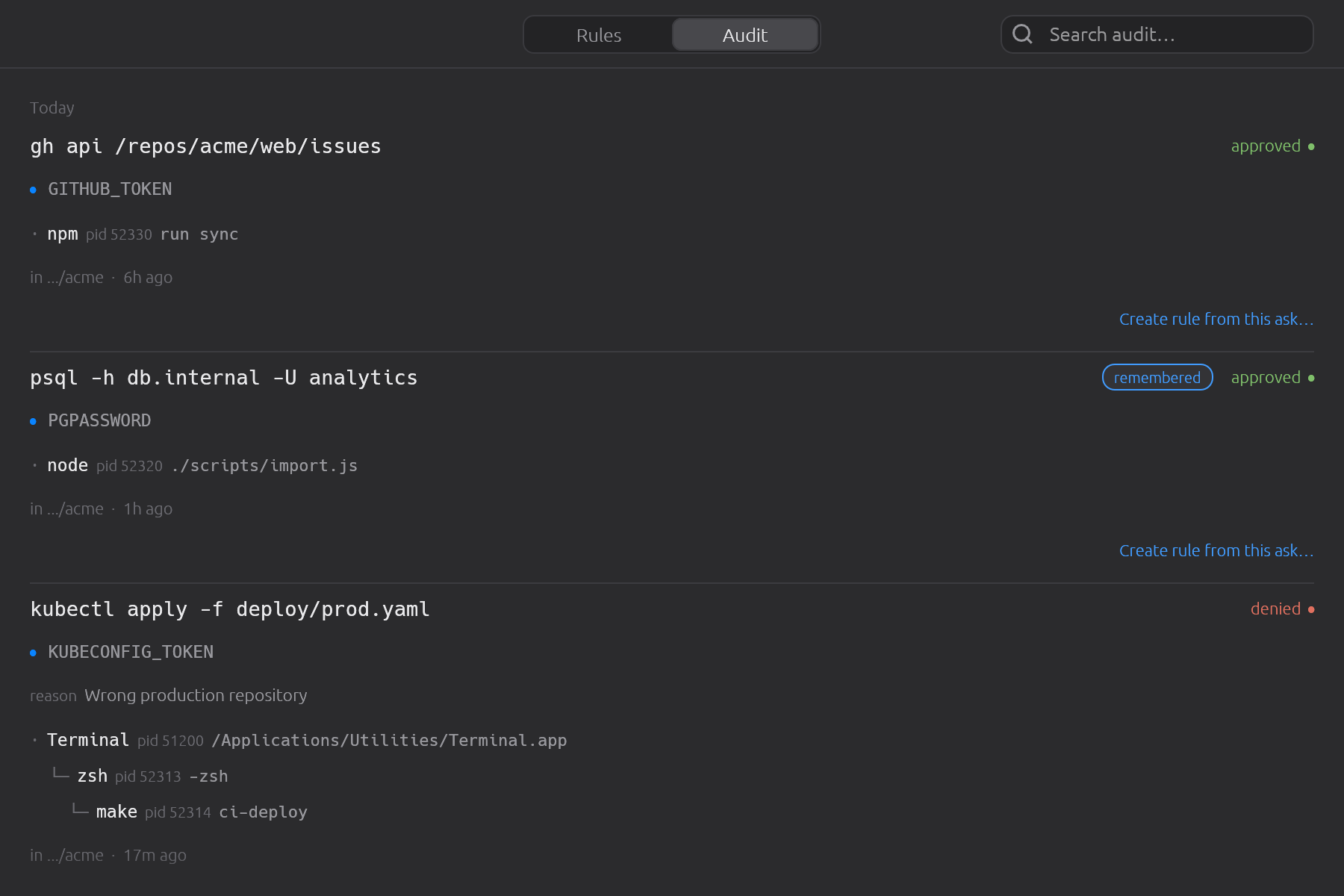This screenshot has width=1344, height=896.
Task: Create rule from the psql ask
Action: point(1216,550)
